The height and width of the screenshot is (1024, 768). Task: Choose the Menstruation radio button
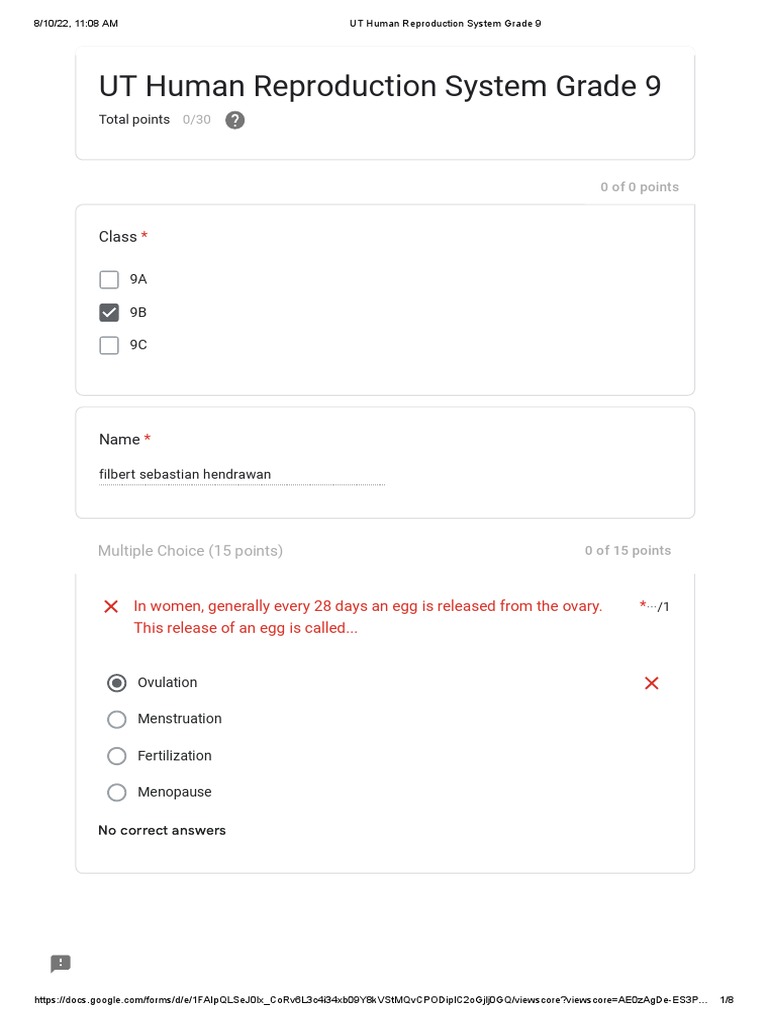(117, 719)
